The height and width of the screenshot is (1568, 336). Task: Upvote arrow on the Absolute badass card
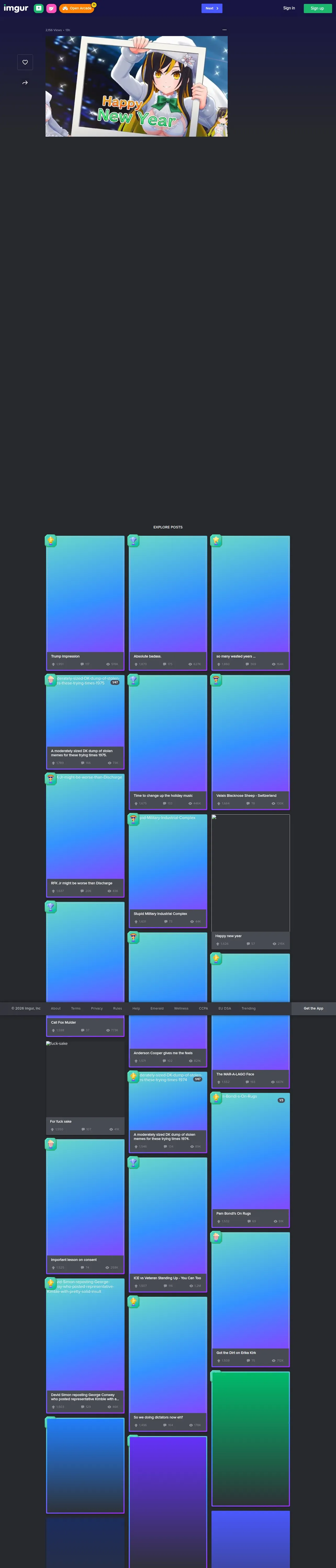pyautogui.click(x=136, y=664)
